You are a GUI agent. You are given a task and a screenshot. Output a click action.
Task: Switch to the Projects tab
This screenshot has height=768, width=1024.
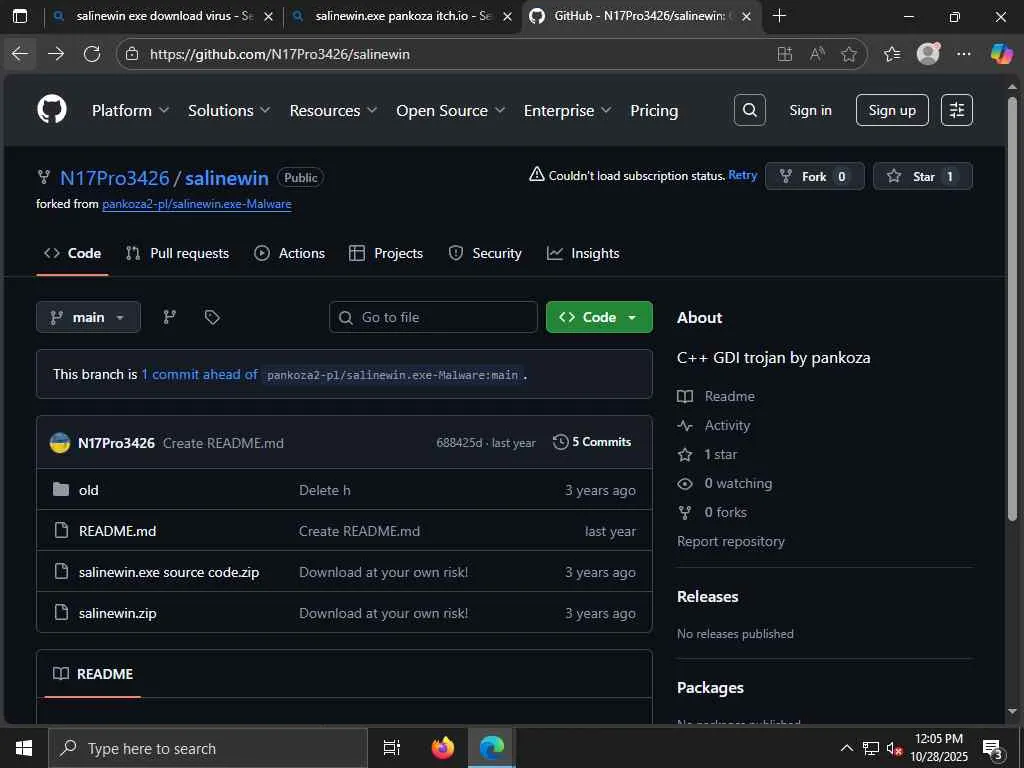pos(386,253)
